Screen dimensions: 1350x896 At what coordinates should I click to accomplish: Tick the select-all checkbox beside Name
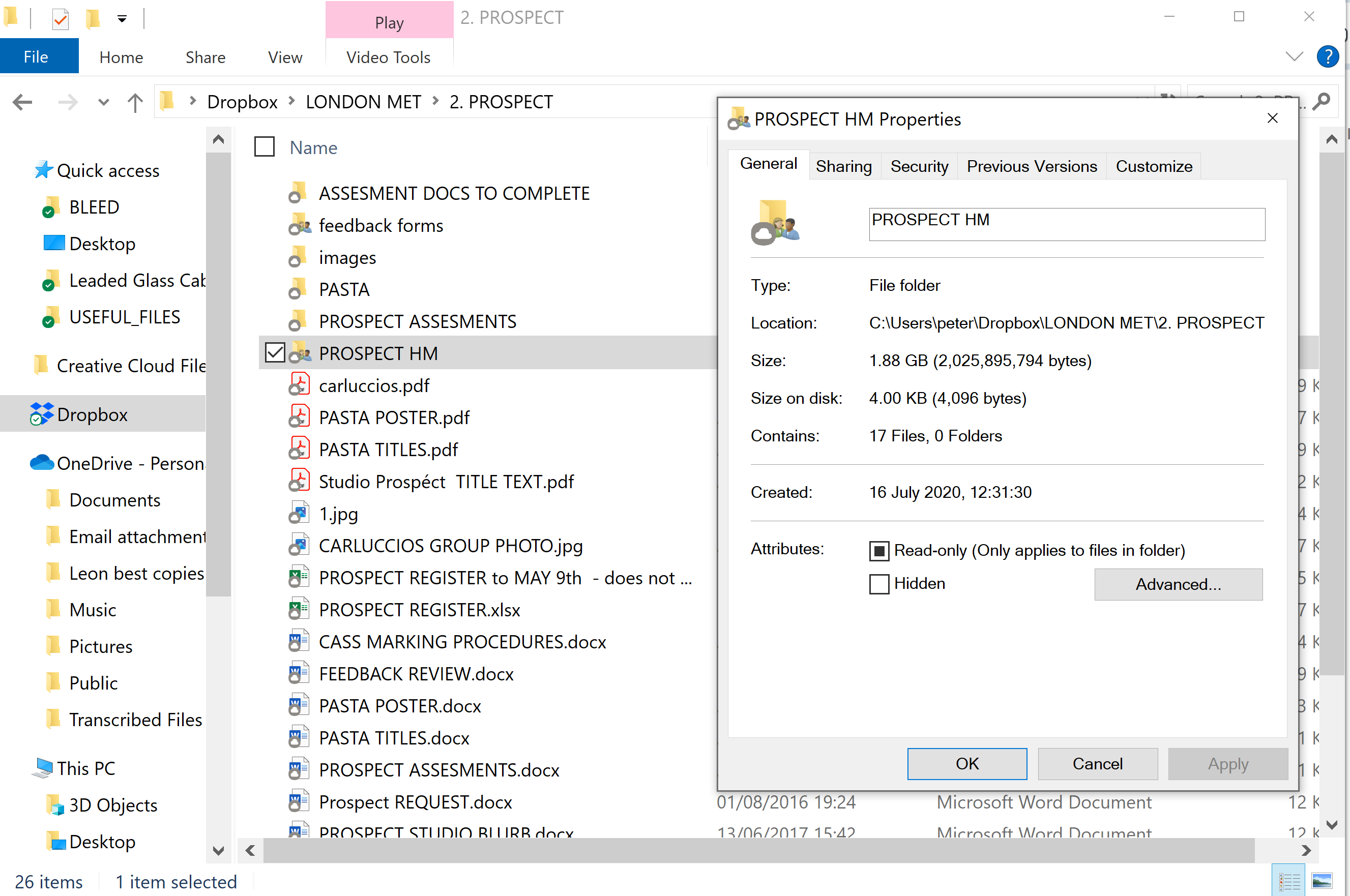264,147
